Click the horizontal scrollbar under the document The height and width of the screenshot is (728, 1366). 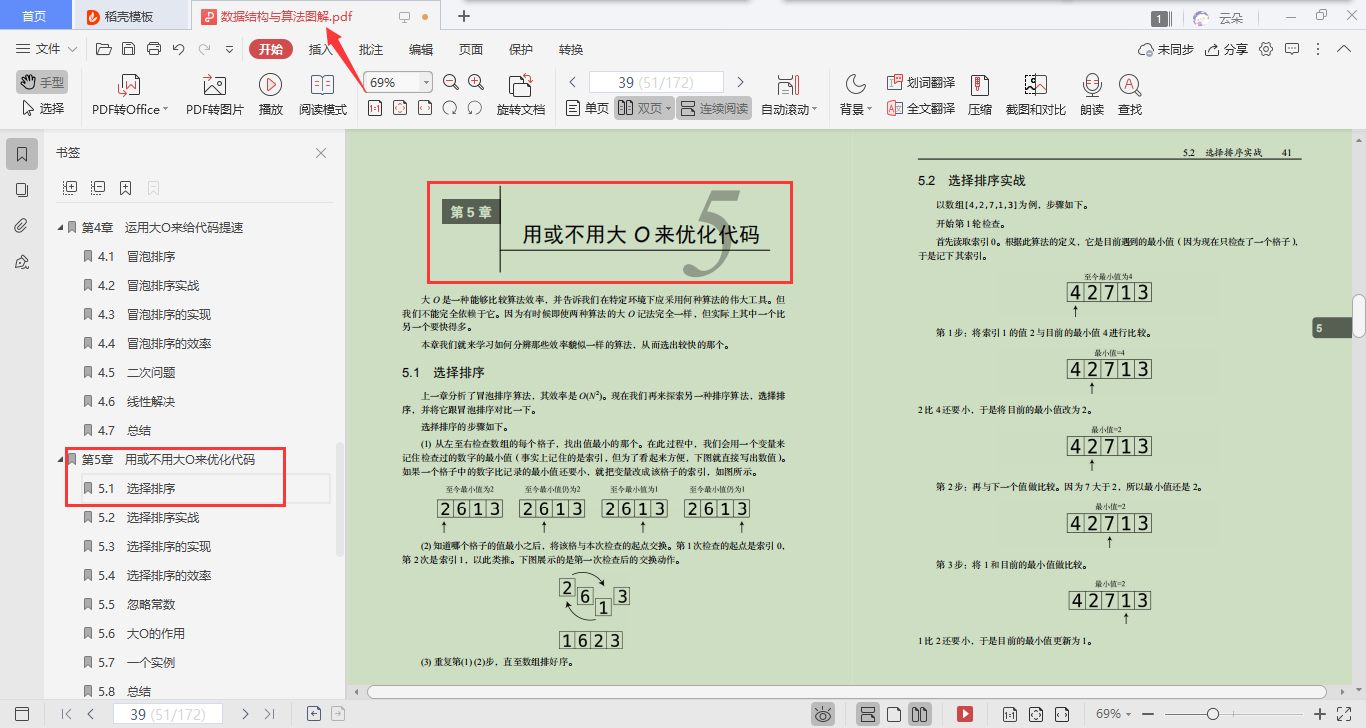click(x=847, y=691)
